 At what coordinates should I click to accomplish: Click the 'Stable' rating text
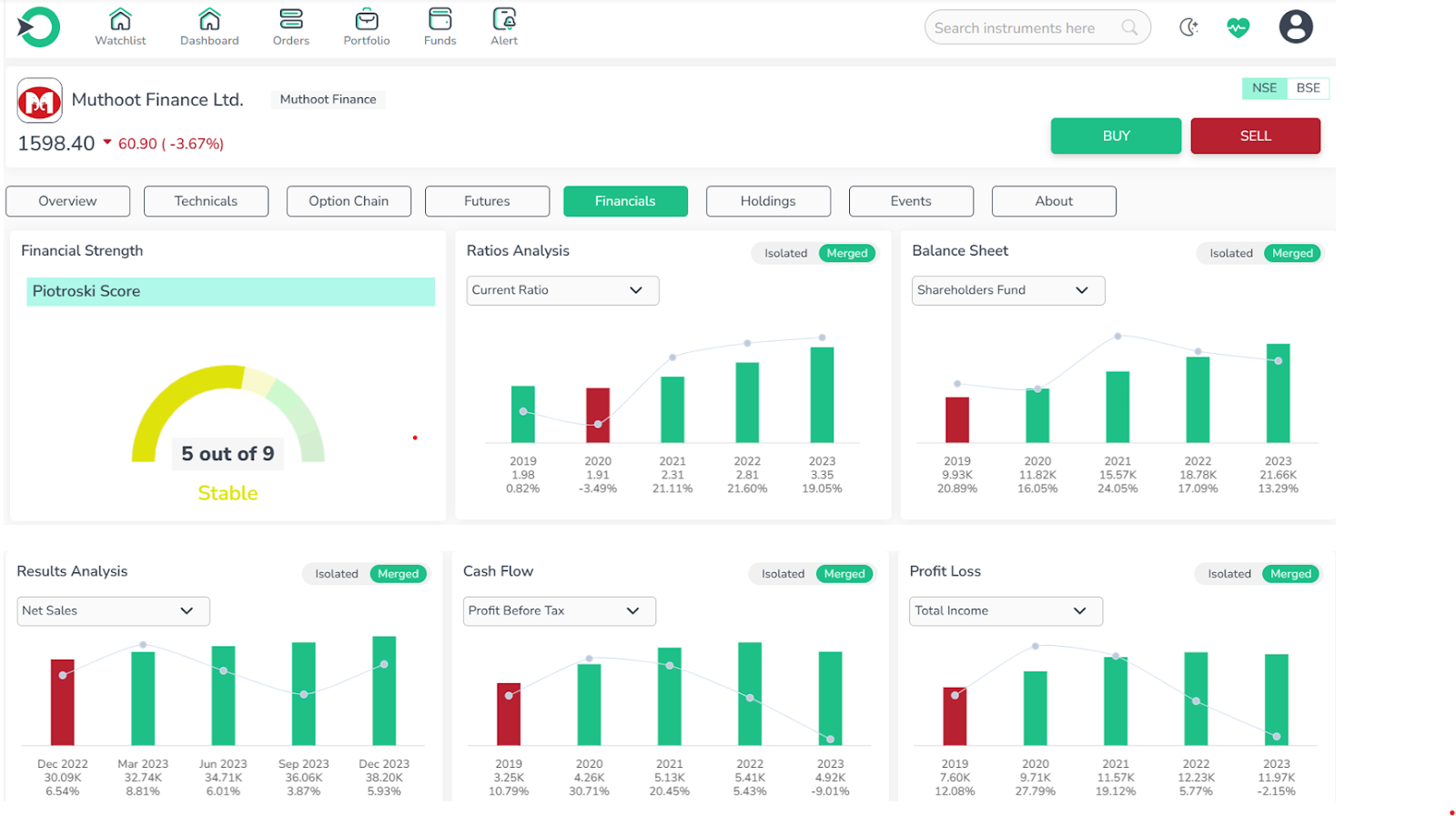click(x=227, y=493)
